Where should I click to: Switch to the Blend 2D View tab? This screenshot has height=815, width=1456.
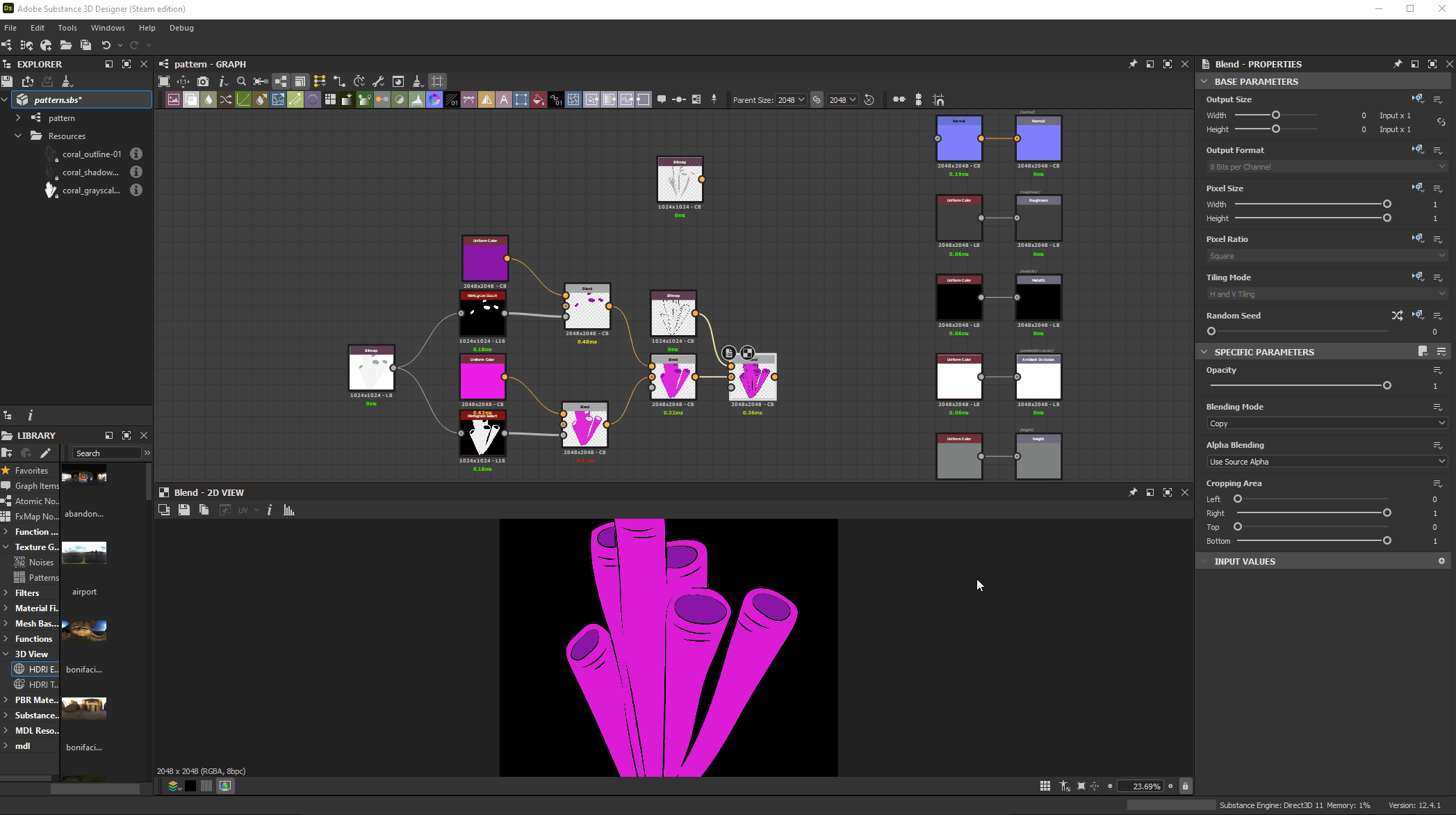(208, 492)
